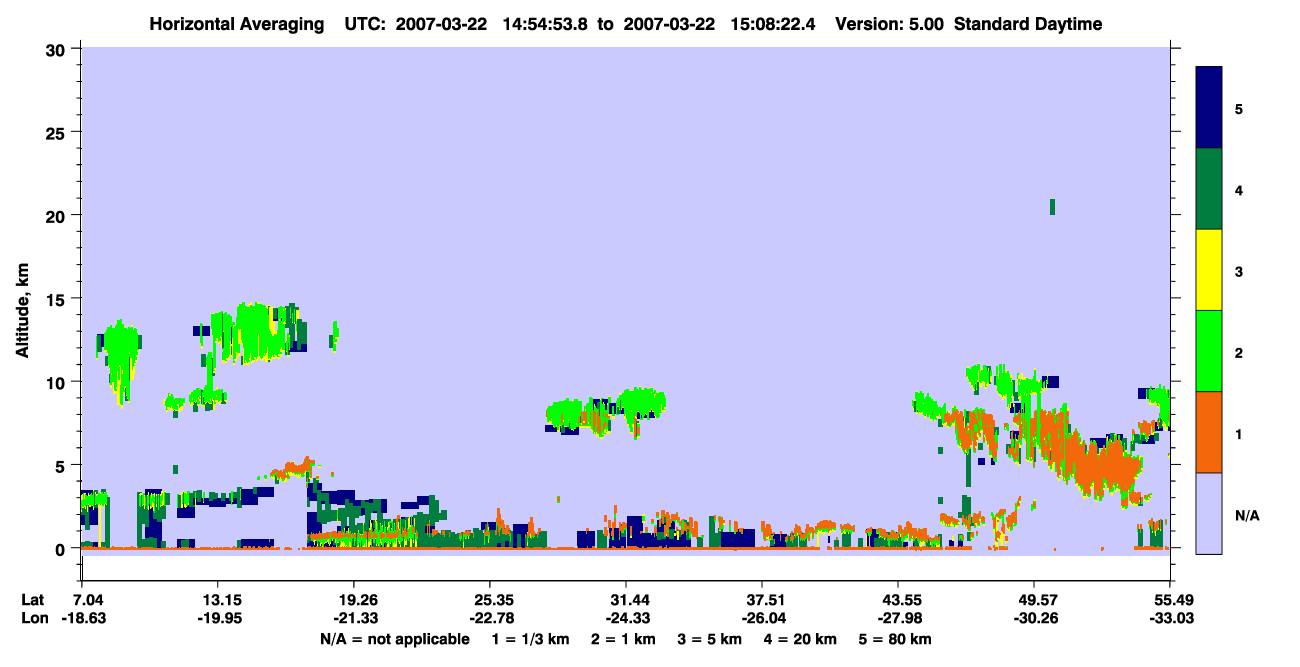The width and height of the screenshot is (1300, 667).
Task: Click the green cloud centered near latitude 31.44
Action: (x=640, y=405)
